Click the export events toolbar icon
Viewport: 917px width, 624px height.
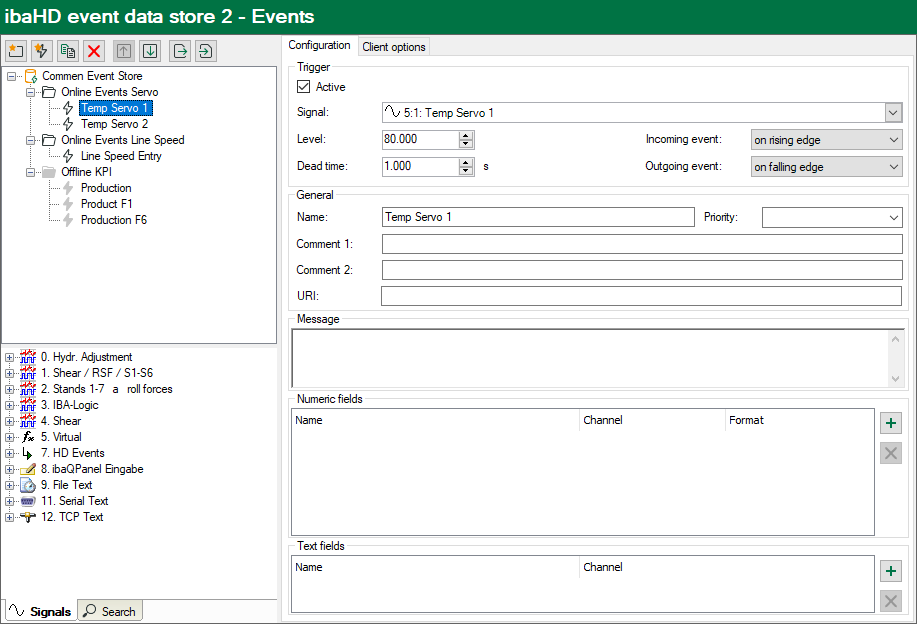click(179, 50)
